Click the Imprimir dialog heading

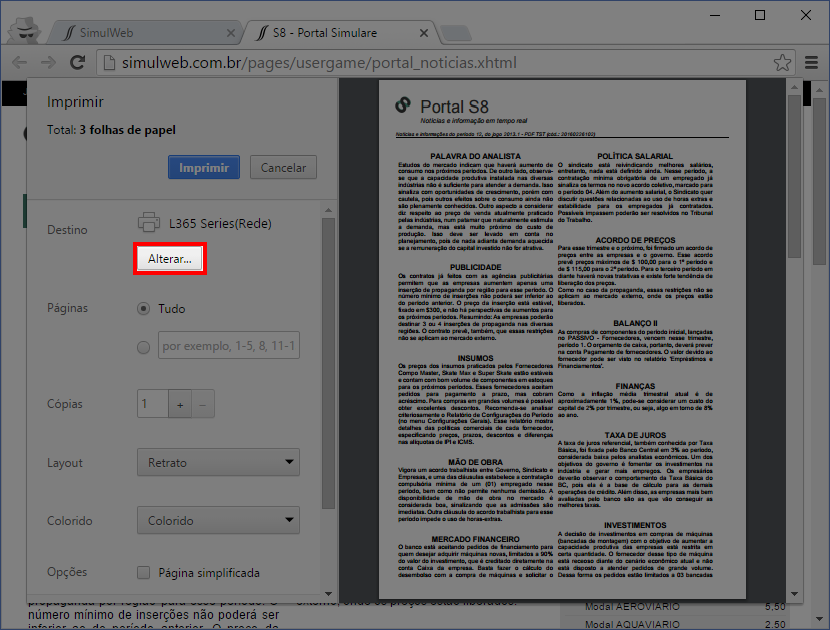75,102
